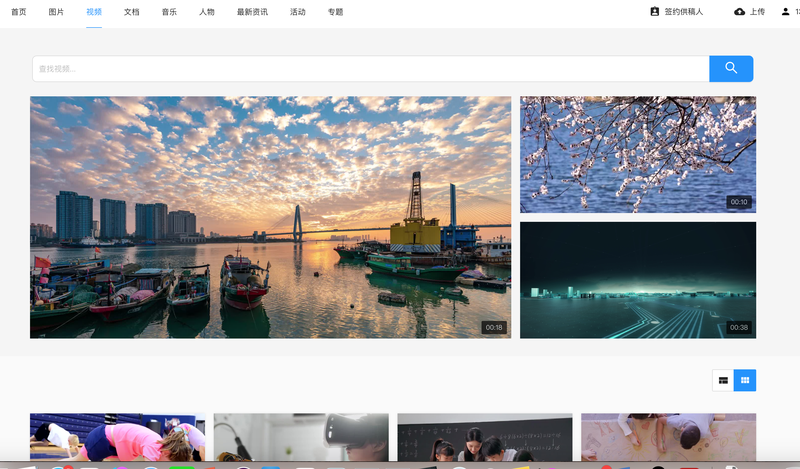Screen dimensions: 800x469
Task: Switch to list layout view
Action: tap(723, 380)
